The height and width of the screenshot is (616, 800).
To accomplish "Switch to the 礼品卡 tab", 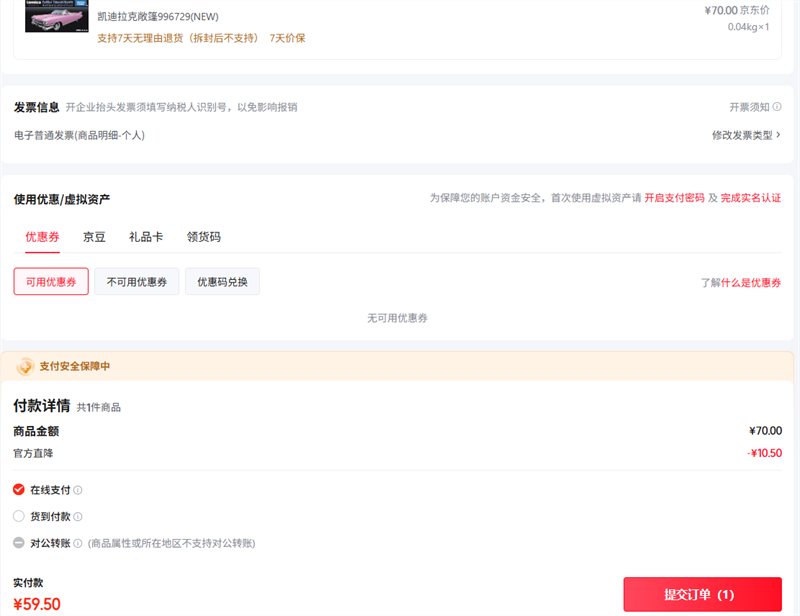I will (146, 237).
